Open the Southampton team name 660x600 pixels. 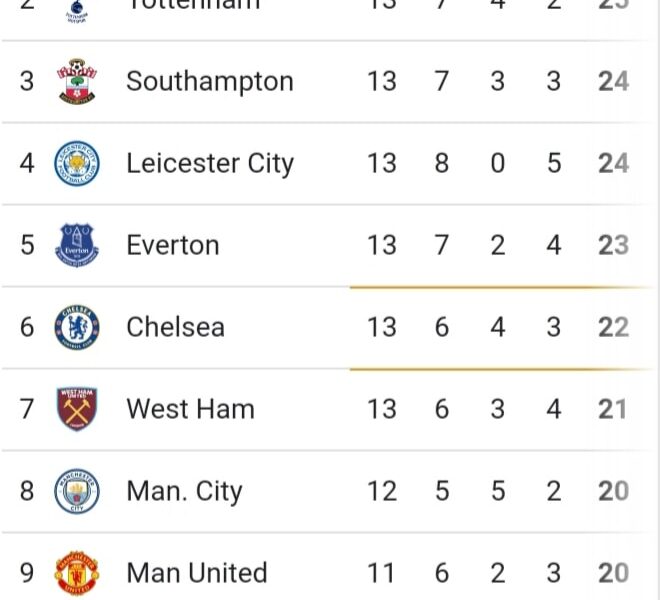pyautogui.click(x=210, y=82)
